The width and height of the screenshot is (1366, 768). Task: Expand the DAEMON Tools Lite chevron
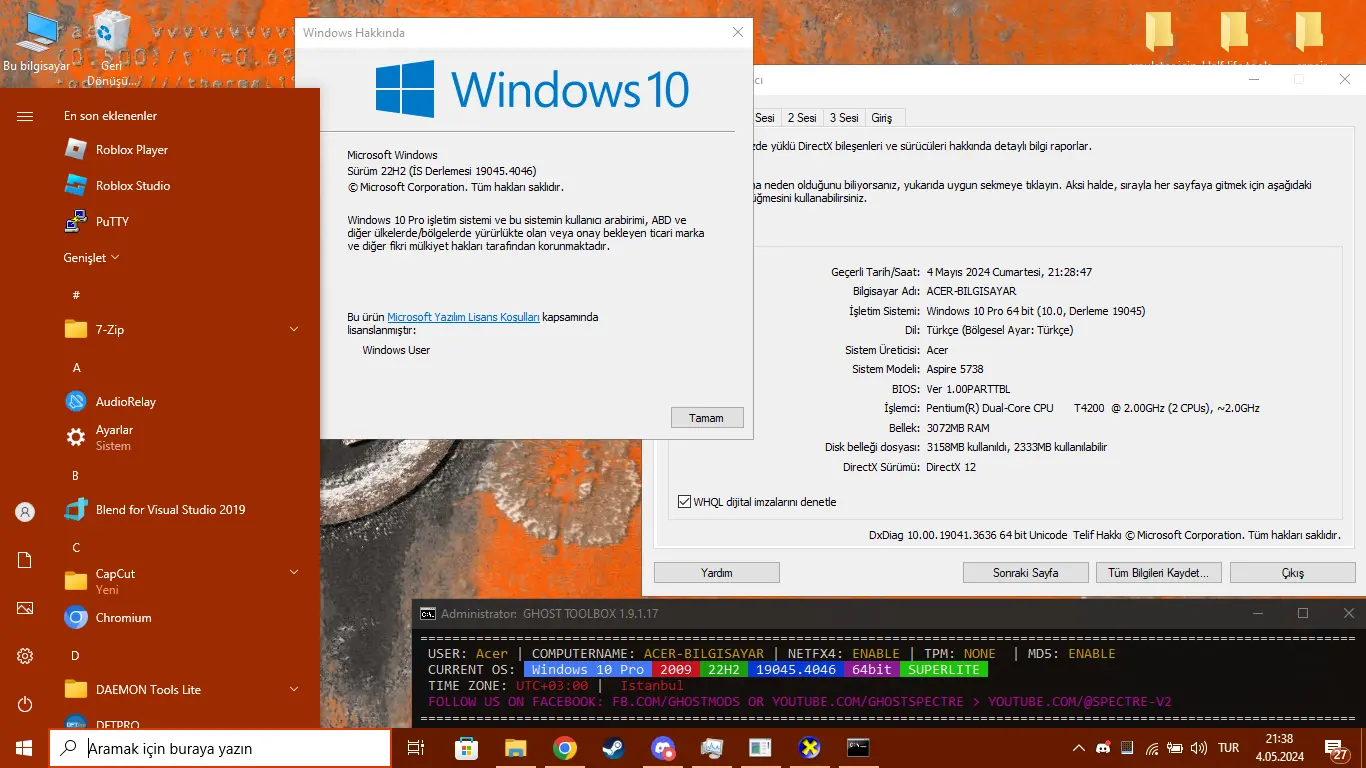click(294, 689)
